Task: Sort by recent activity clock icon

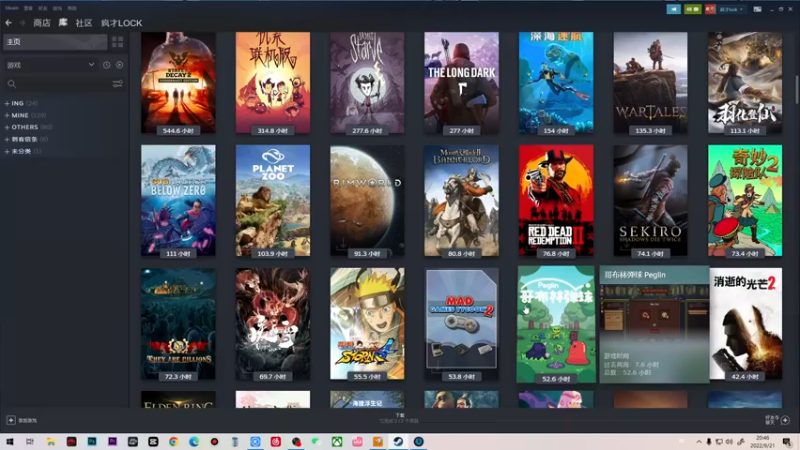Action: (107, 65)
